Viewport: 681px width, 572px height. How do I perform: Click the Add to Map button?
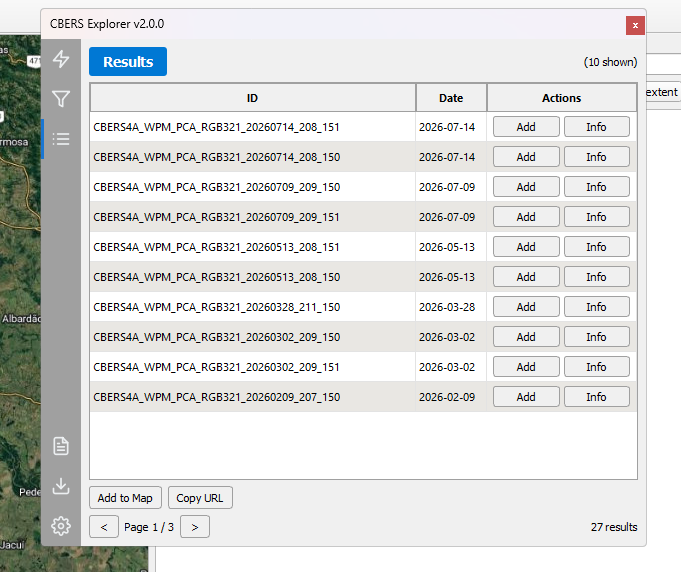click(125, 498)
